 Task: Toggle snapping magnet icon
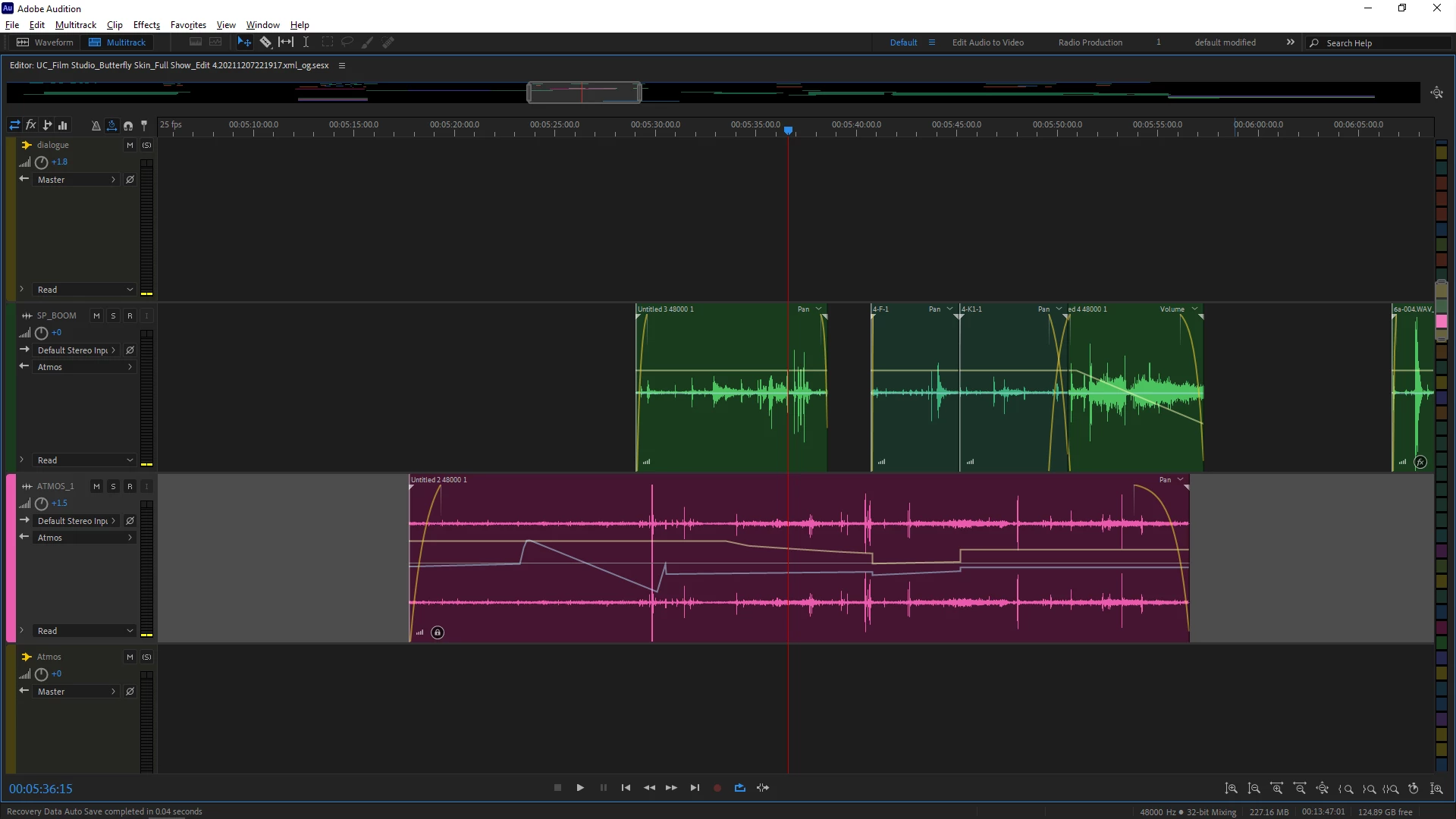point(127,125)
